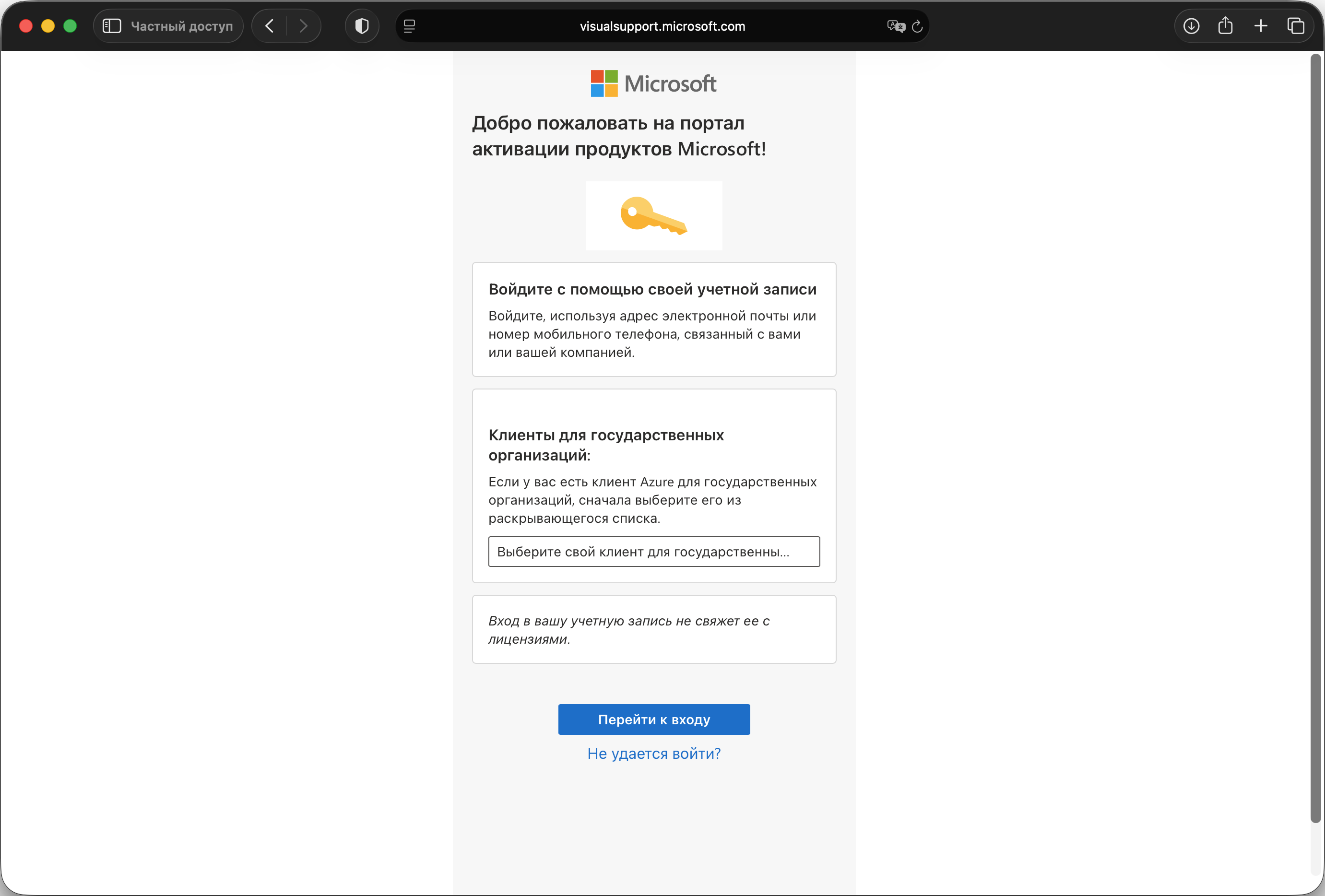The width and height of the screenshot is (1325, 896).
Task: Open the privacy shield report icon
Action: pos(362,26)
